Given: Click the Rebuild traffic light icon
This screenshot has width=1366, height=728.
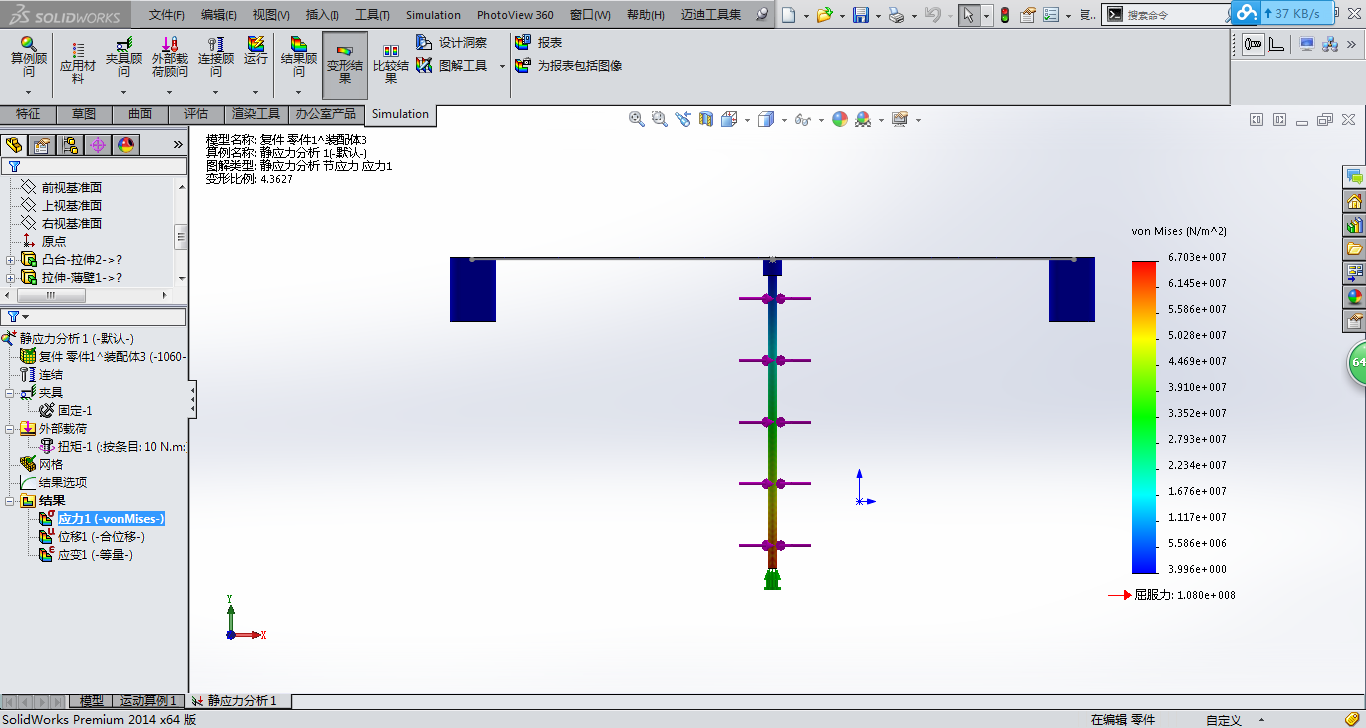Looking at the screenshot, I should point(1004,15).
